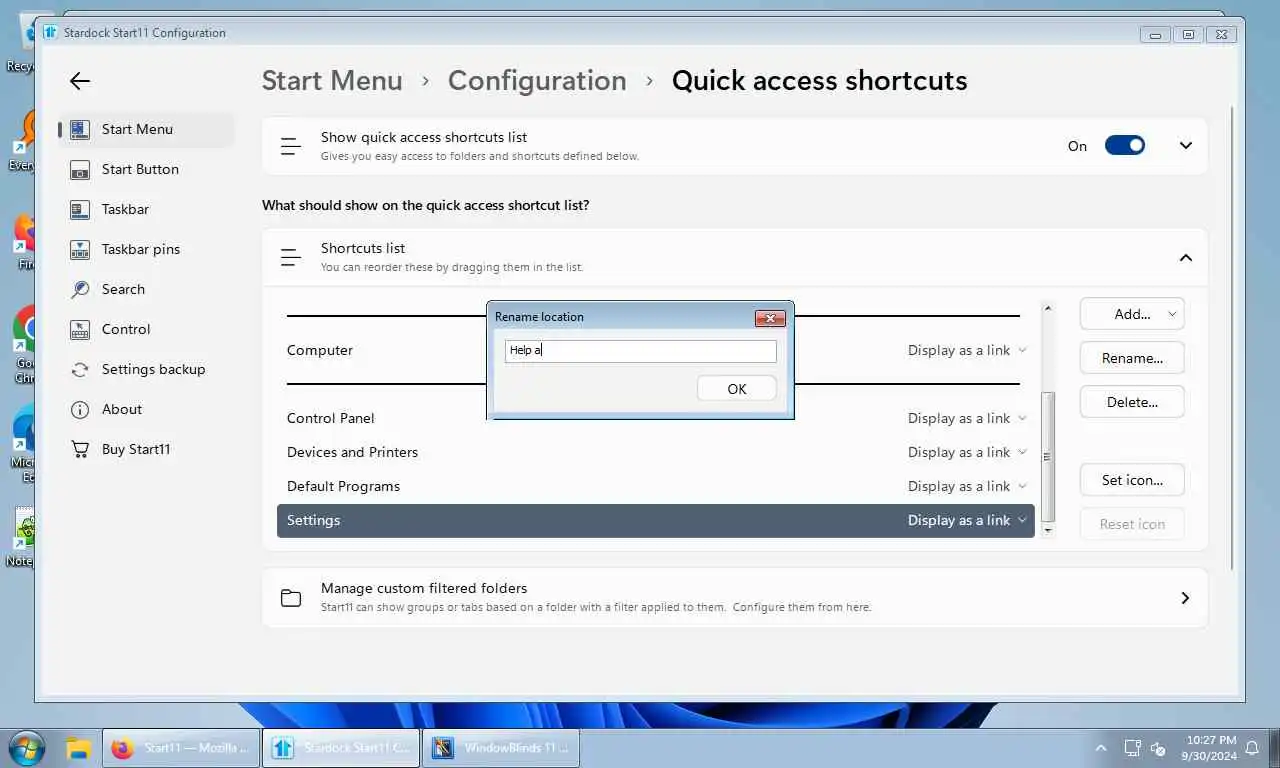Open Buy Start11 in the sidebar
This screenshot has width=1280, height=768.
coord(147,449)
